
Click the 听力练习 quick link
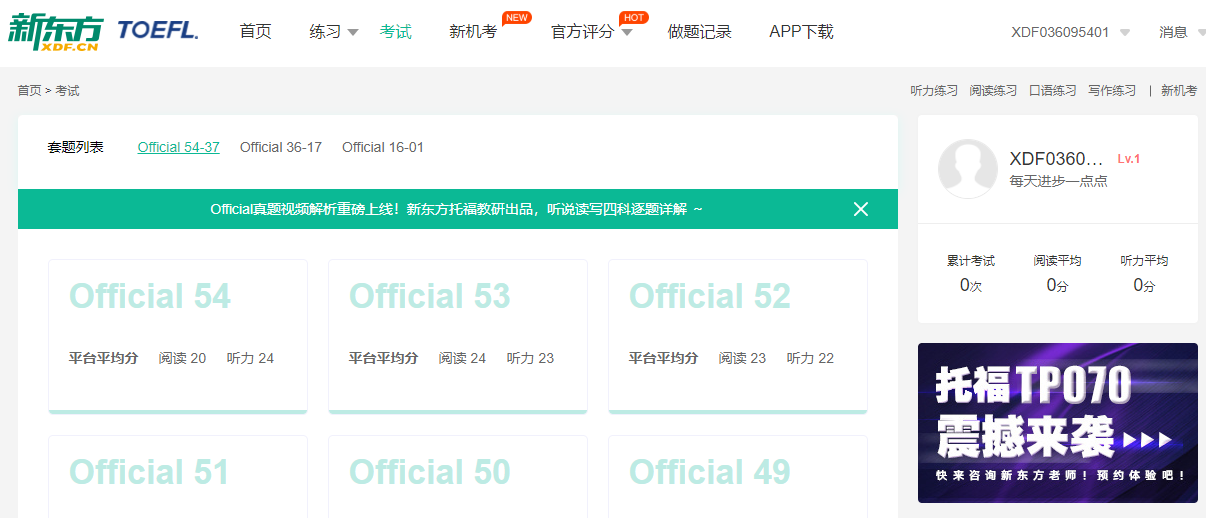(x=933, y=91)
